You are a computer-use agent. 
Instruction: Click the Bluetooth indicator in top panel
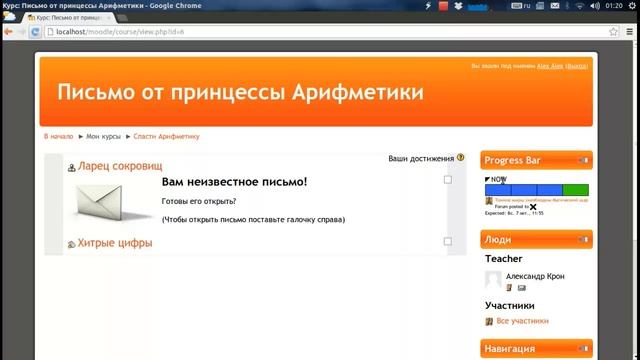click(x=567, y=6)
